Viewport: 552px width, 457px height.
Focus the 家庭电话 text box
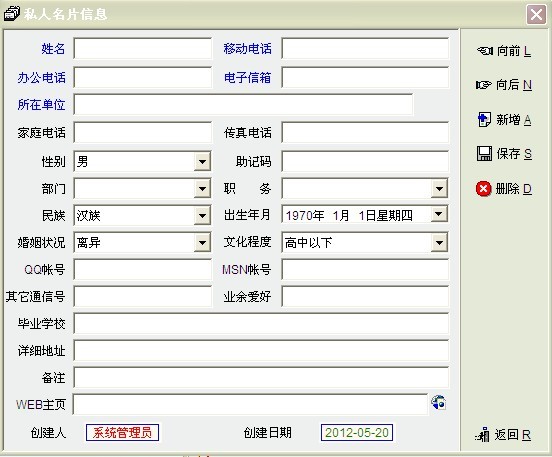pyautogui.click(x=143, y=133)
